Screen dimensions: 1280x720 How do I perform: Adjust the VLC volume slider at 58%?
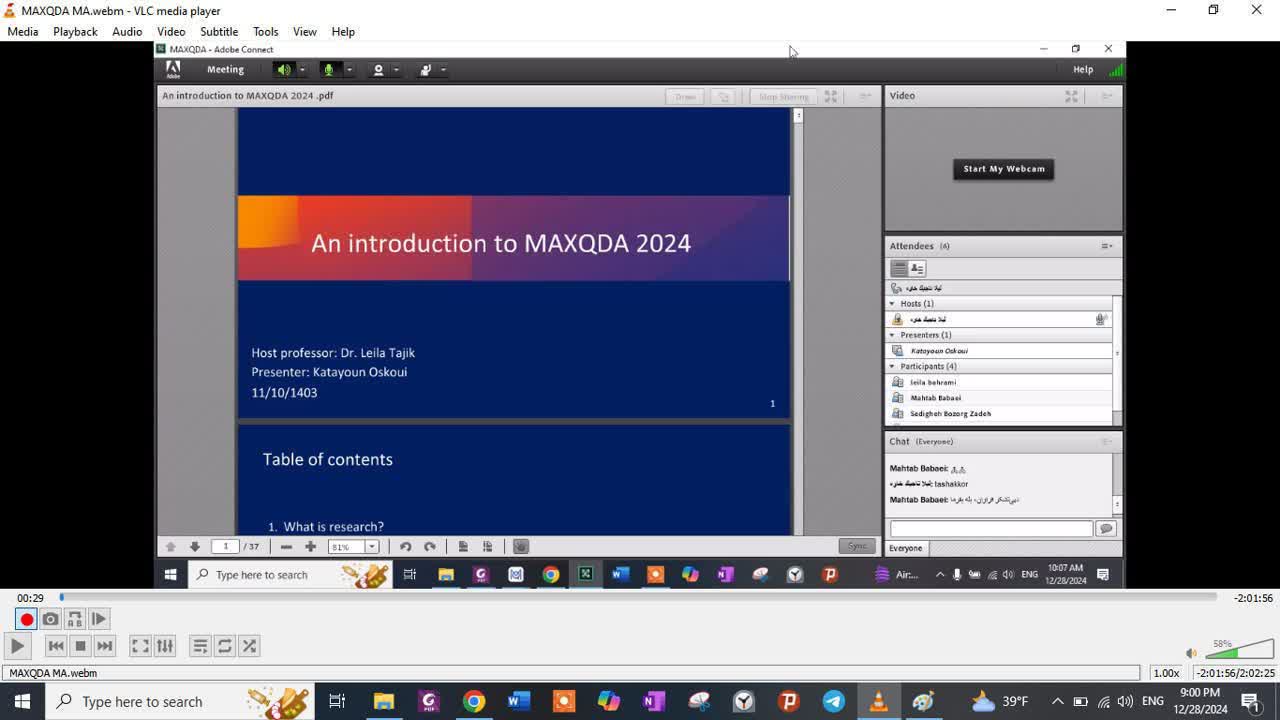[x=1239, y=649]
